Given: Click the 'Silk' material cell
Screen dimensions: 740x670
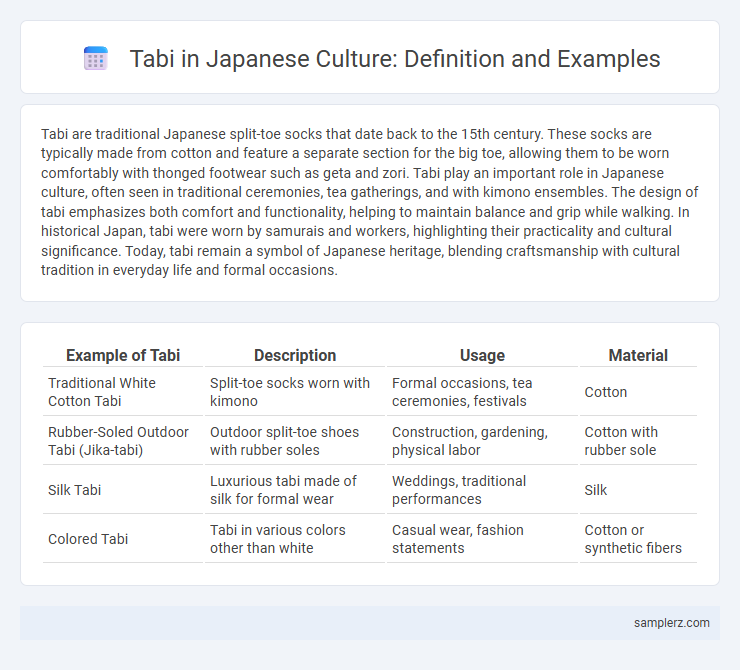Looking at the screenshot, I should click(x=638, y=490).
